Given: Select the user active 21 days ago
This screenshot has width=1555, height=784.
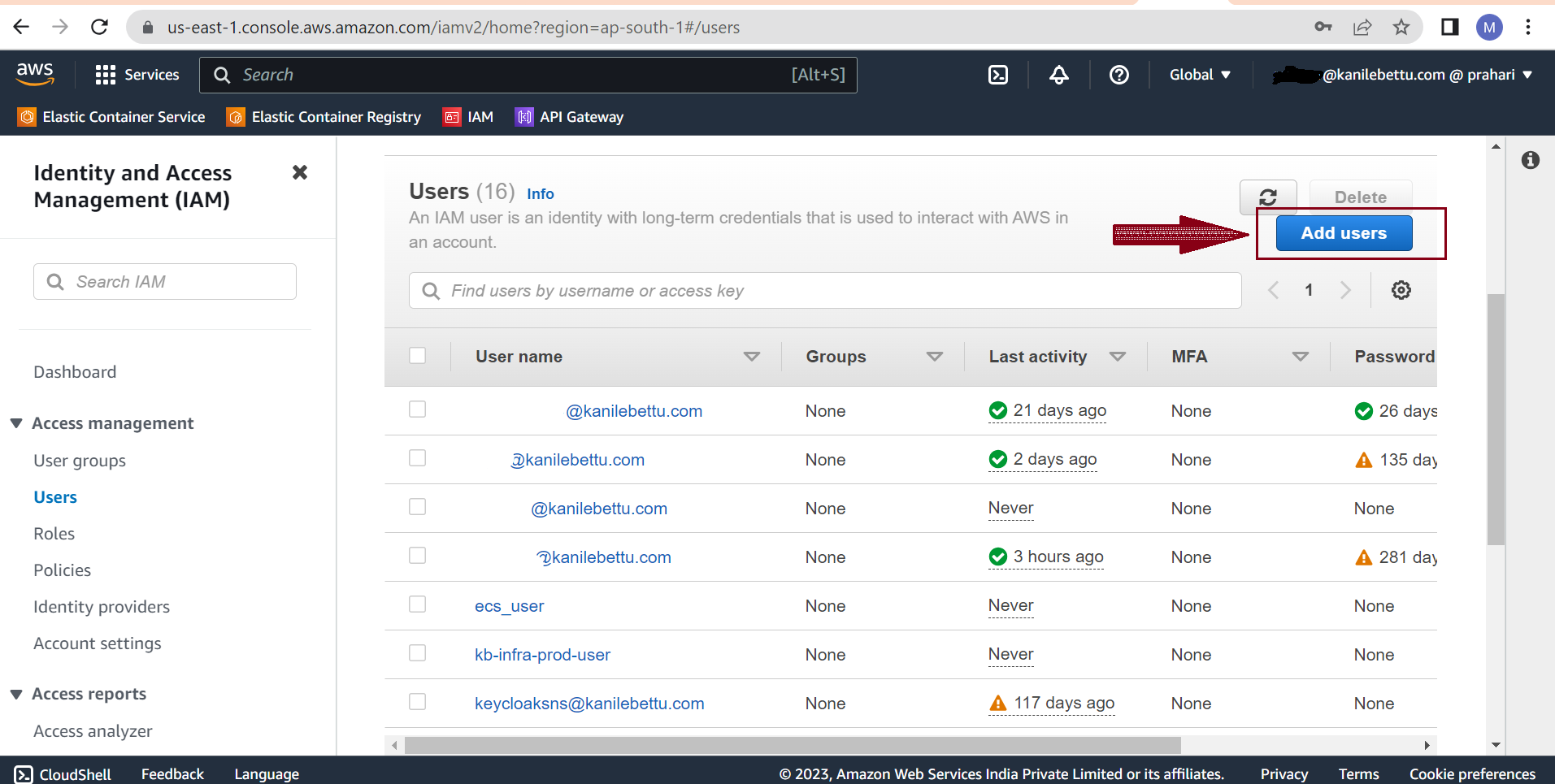Looking at the screenshot, I should point(417,409).
